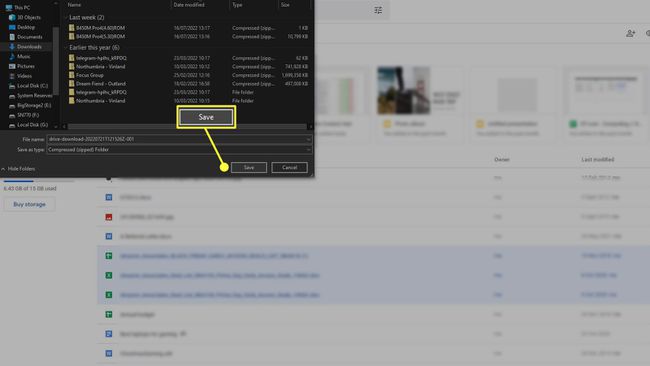Viewport: 650px width, 366px height.
Task: Click the Save button in the dialog
Action: click(249, 167)
